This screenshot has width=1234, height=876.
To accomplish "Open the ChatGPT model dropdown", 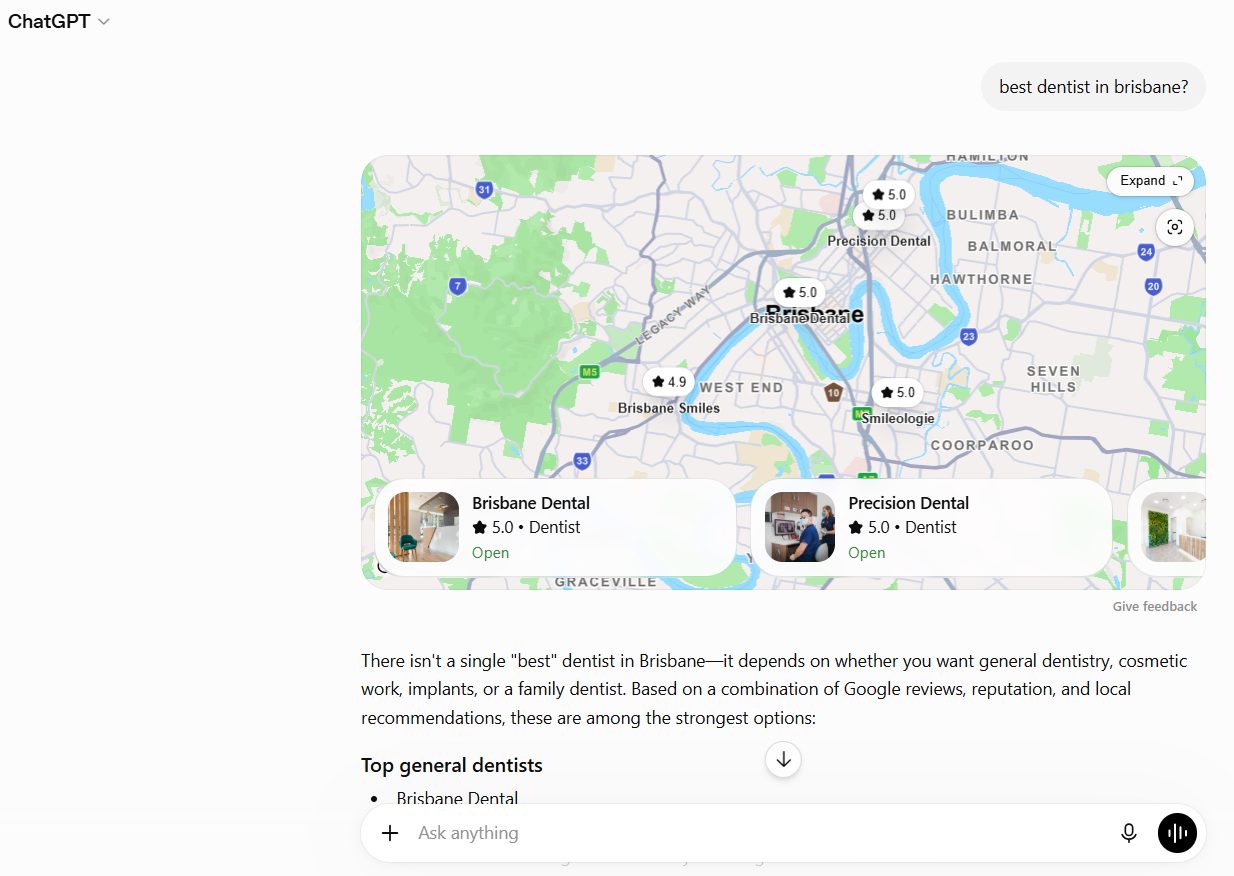I will [x=59, y=21].
